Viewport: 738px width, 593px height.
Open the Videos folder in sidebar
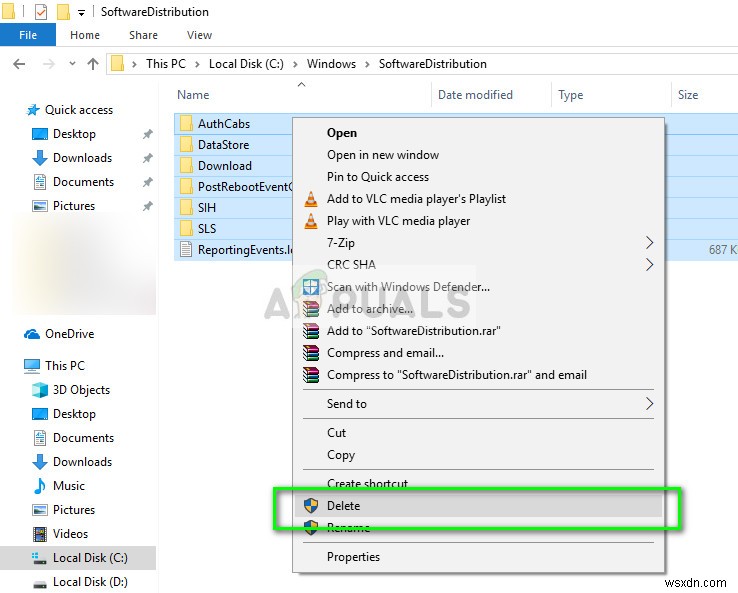[70, 534]
